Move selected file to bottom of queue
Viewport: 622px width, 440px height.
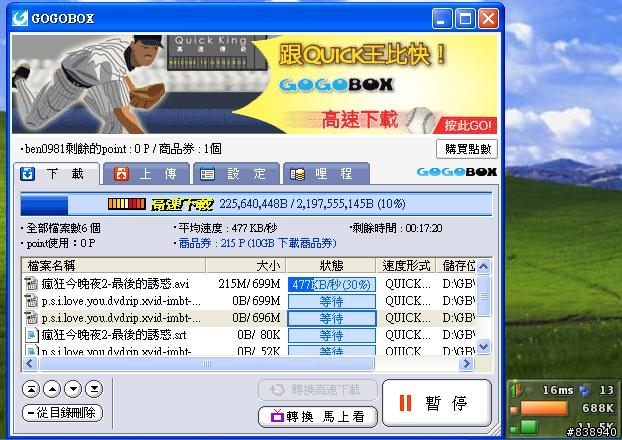pos(94,389)
